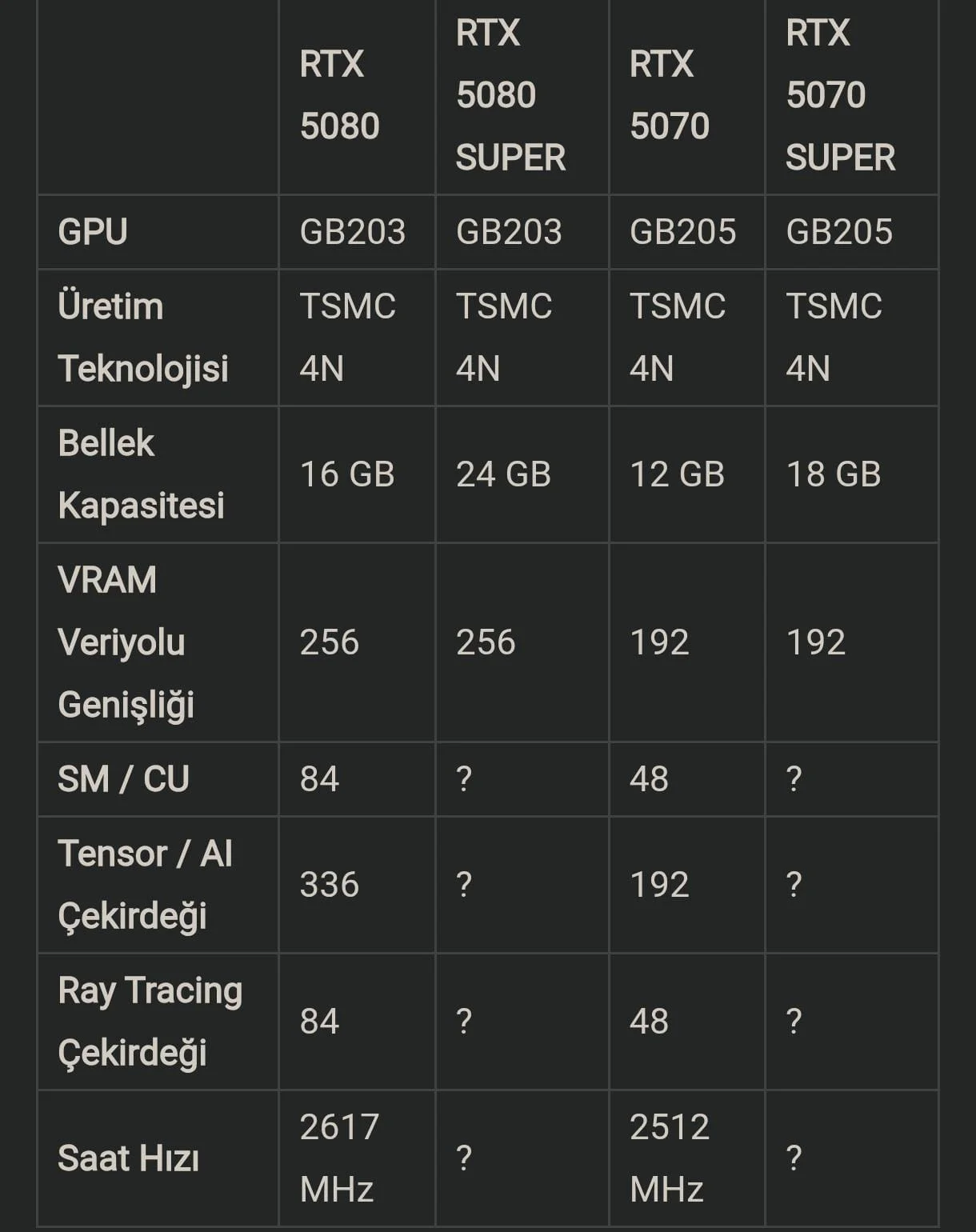Click the RTX 5080 SUPER column header
The height and width of the screenshot is (1232, 976).
(510, 95)
